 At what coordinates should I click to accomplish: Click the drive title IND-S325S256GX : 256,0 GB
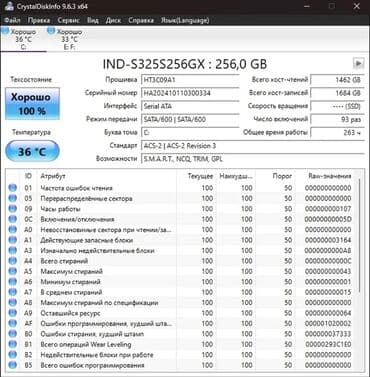tap(185, 64)
